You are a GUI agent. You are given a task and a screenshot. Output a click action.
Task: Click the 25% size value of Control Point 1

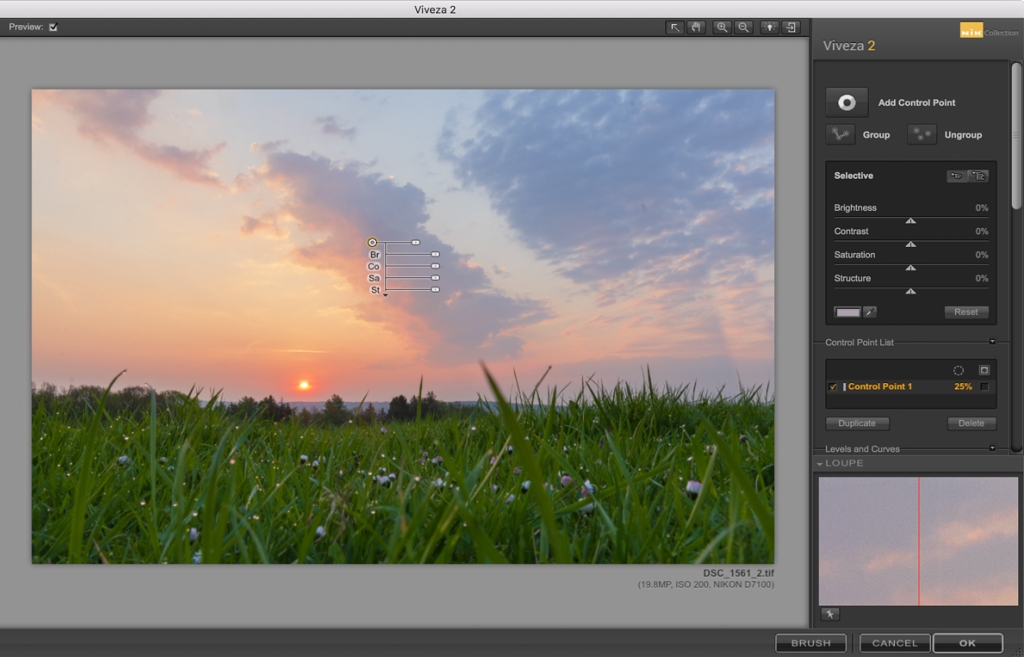(x=963, y=387)
